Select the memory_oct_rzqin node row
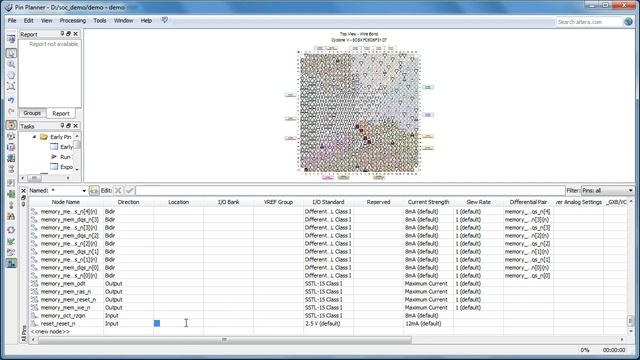 coord(63,316)
